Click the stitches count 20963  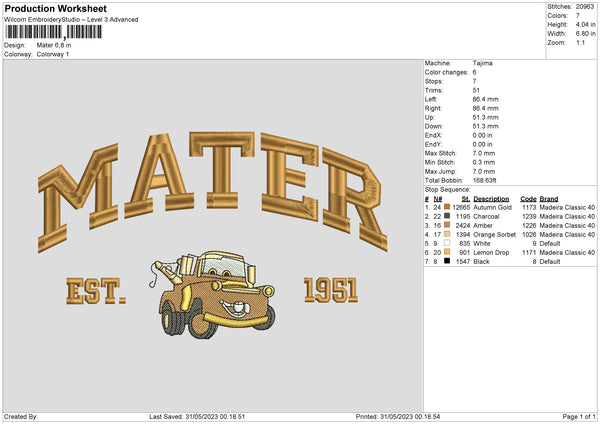pos(585,7)
